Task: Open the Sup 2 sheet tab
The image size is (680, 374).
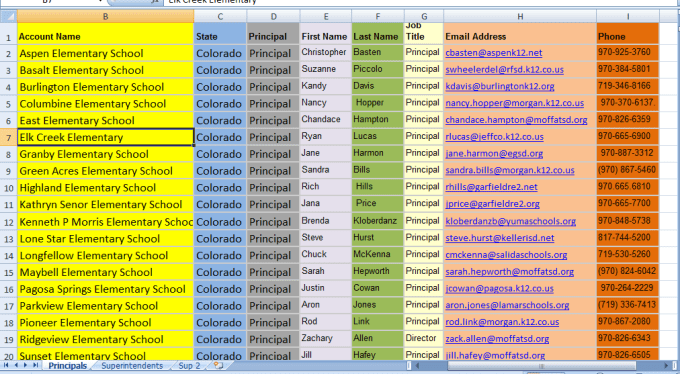Action: pyautogui.click(x=190, y=366)
